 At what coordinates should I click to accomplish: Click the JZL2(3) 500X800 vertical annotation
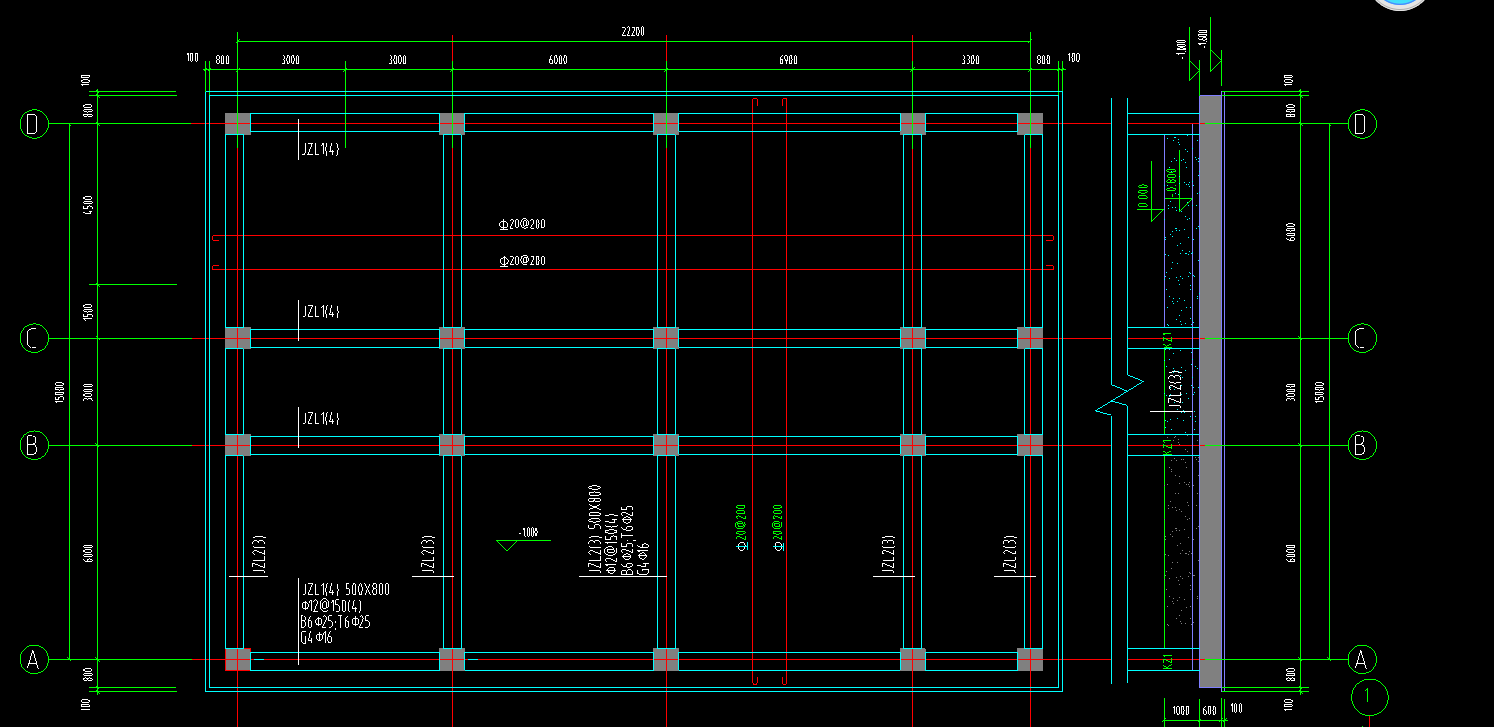594,531
